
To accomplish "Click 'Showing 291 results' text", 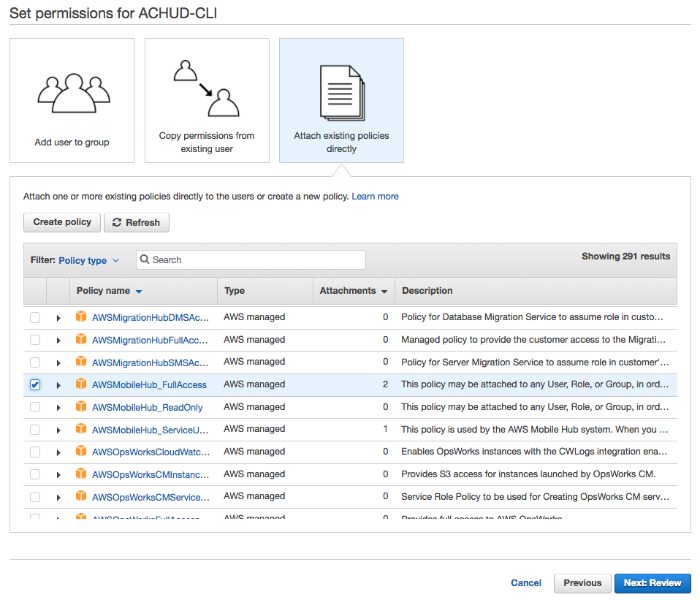I will [x=626, y=256].
